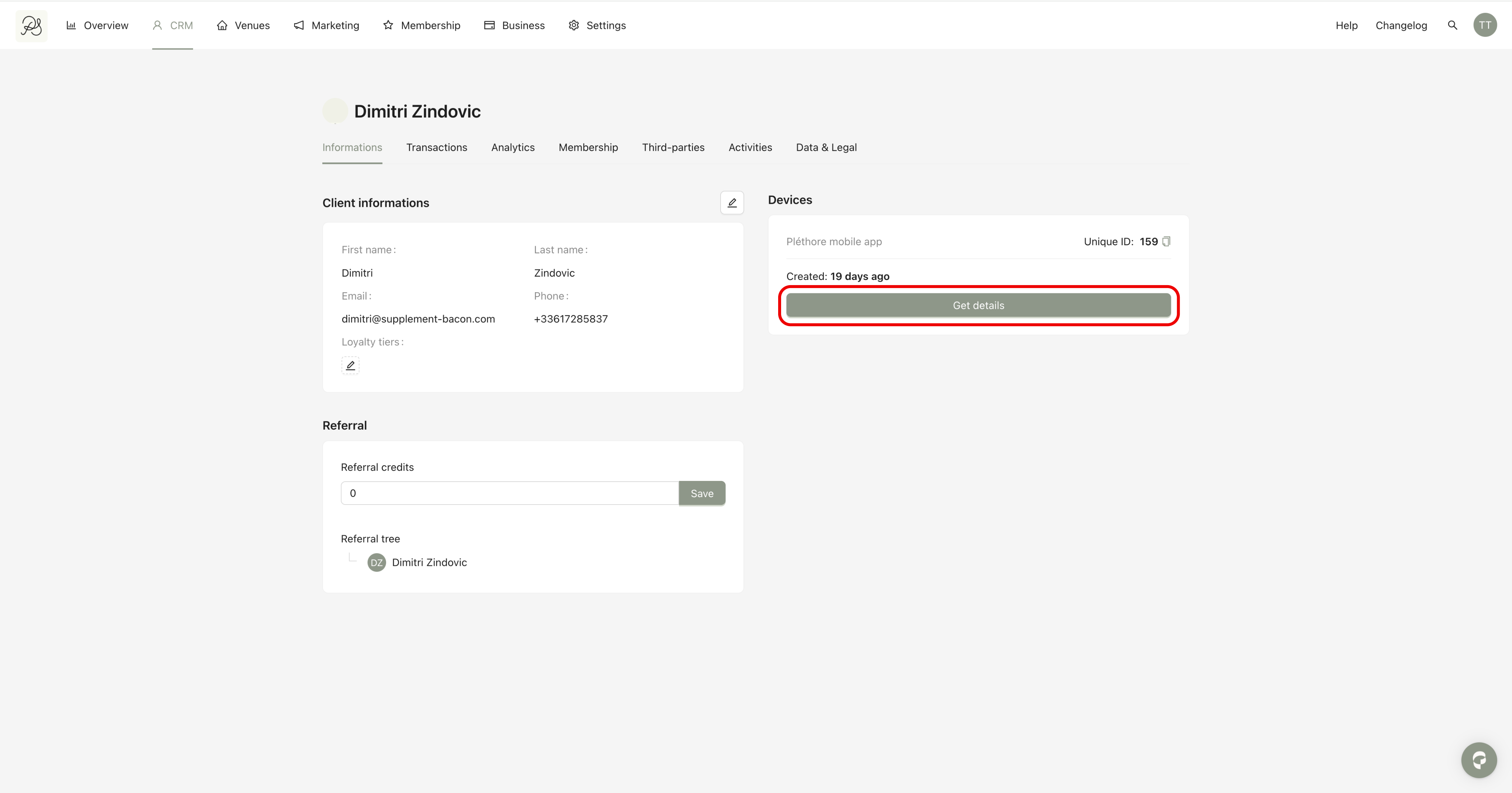1512x793 pixels.
Task: Click Dimitri's profile picture placeholder
Action: [x=335, y=111]
